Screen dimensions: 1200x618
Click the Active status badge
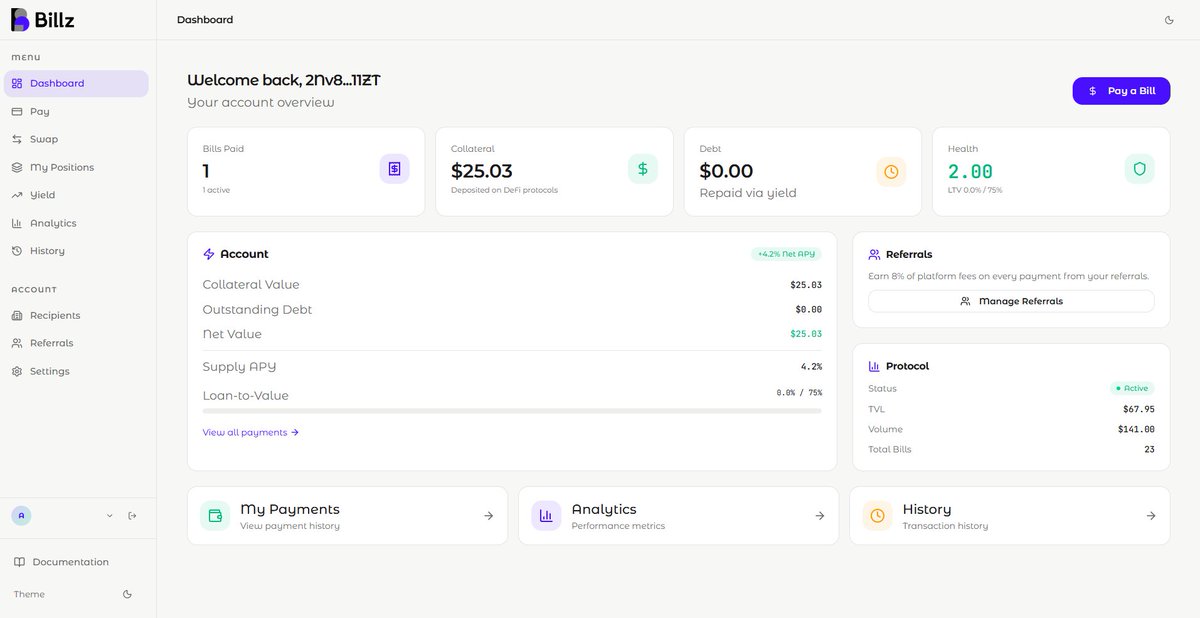[x=1132, y=388]
